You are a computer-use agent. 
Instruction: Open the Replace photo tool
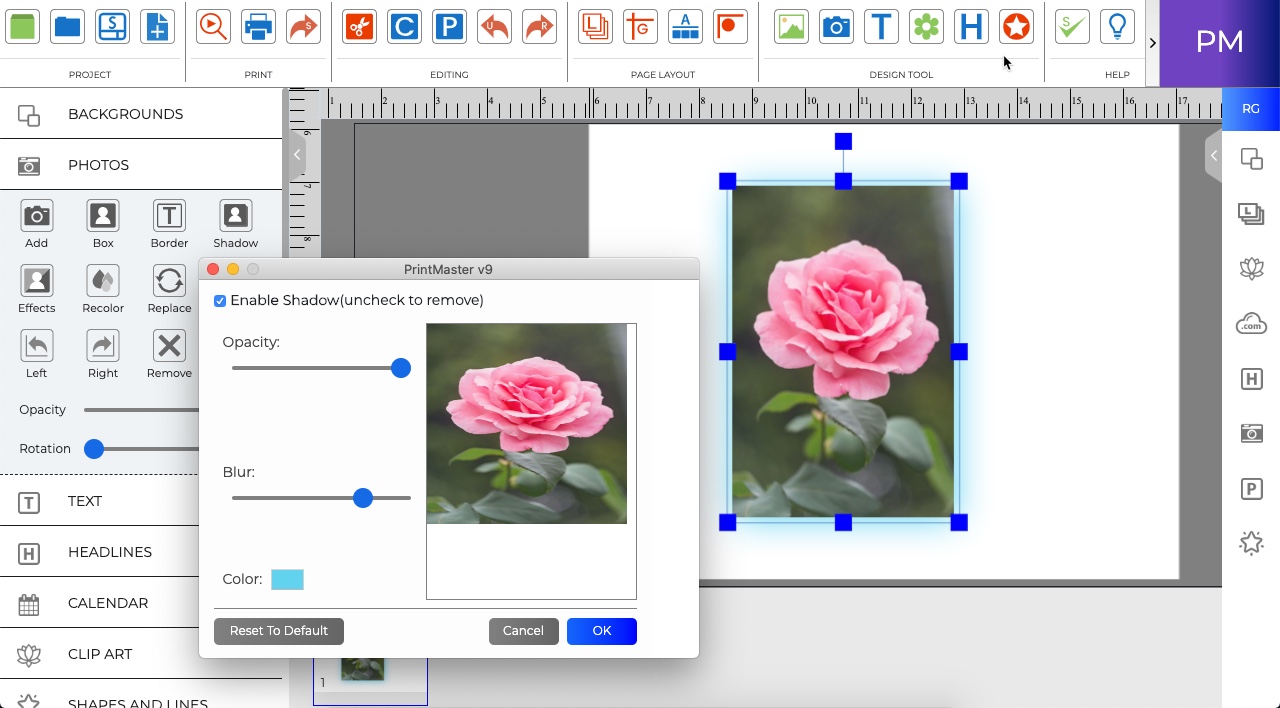coord(168,282)
